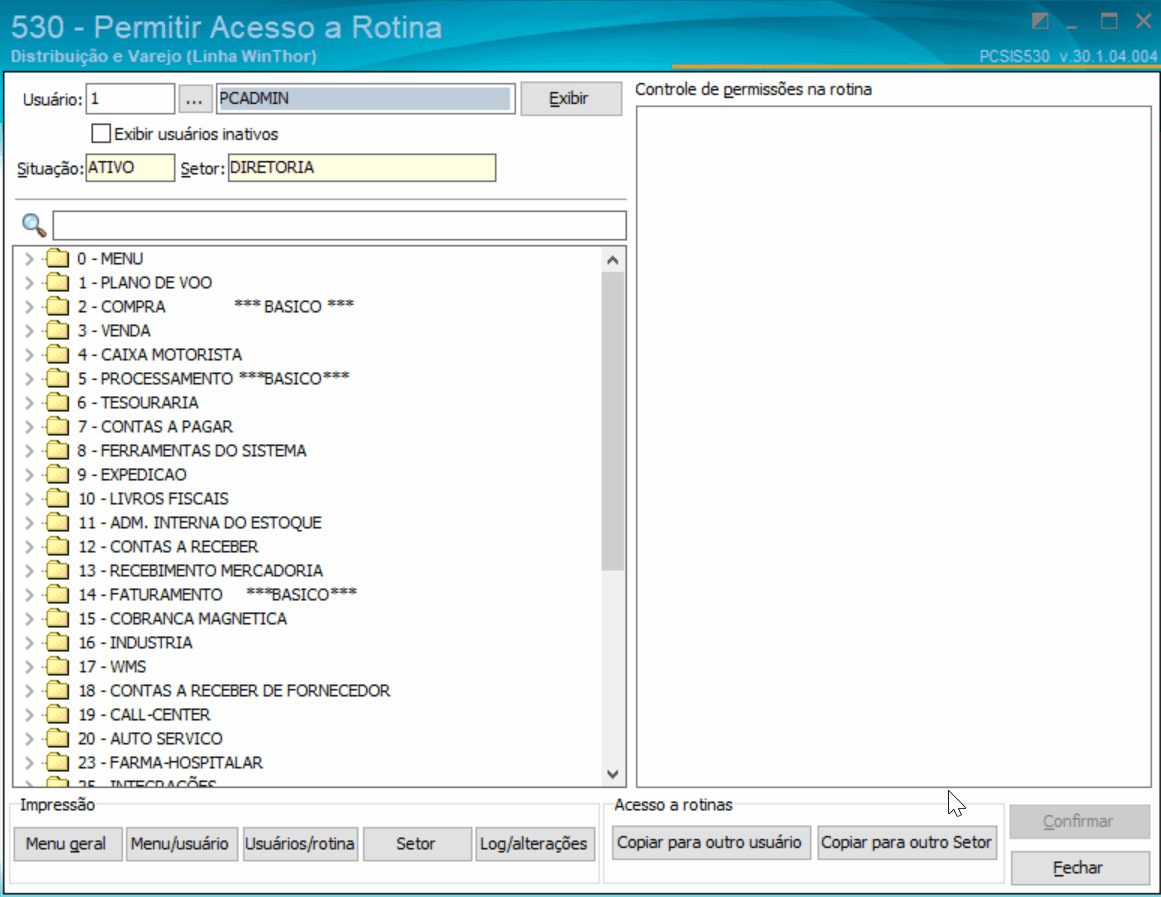Image resolution: width=1161 pixels, height=897 pixels.
Task: Click folder icon of 23 - FARMA-HOSPITALAR
Action: coord(58,762)
